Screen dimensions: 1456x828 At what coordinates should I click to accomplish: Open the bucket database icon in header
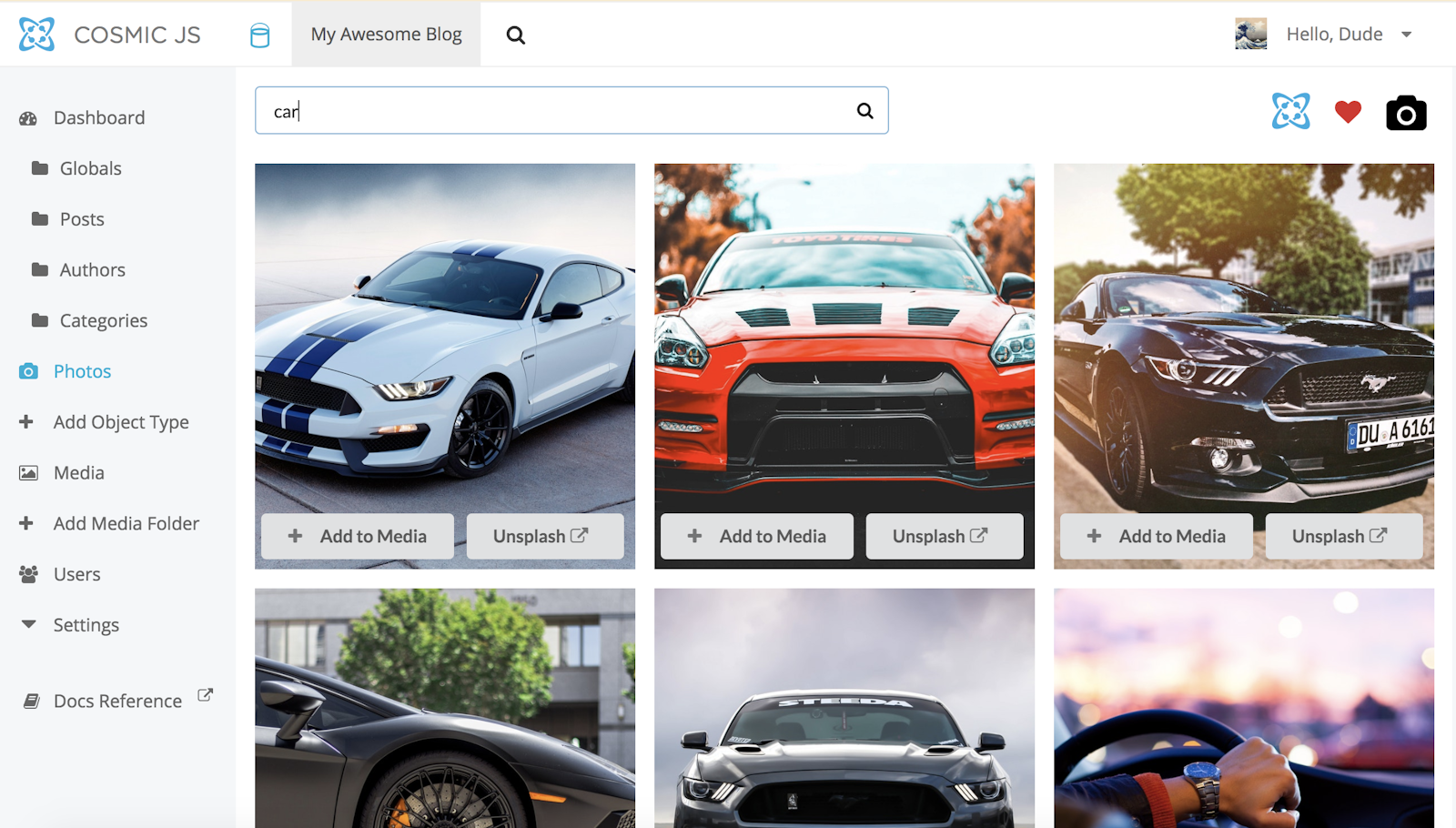259,35
